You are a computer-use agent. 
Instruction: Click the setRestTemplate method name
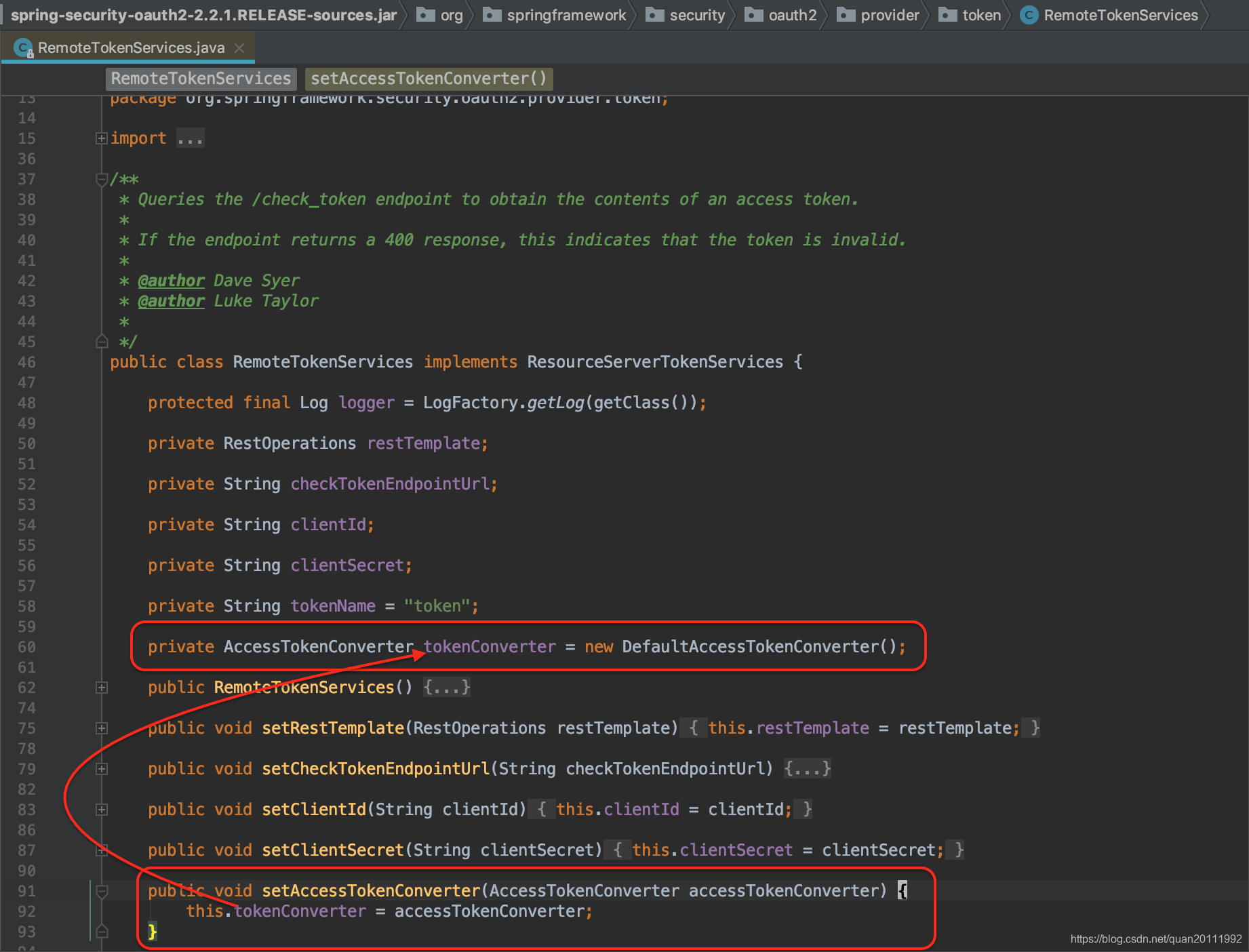pos(333,728)
